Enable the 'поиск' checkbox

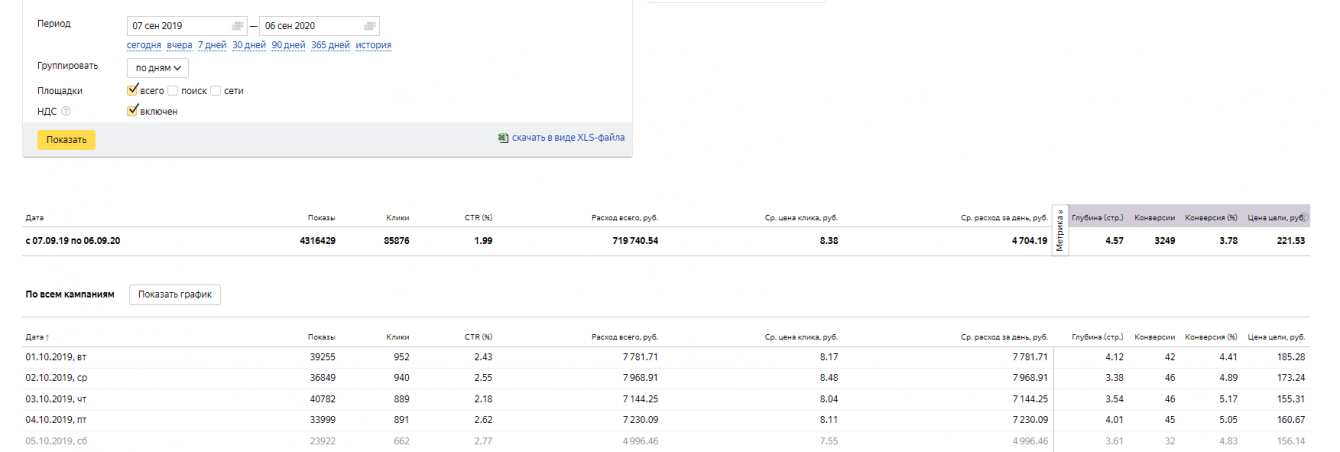pos(173,90)
